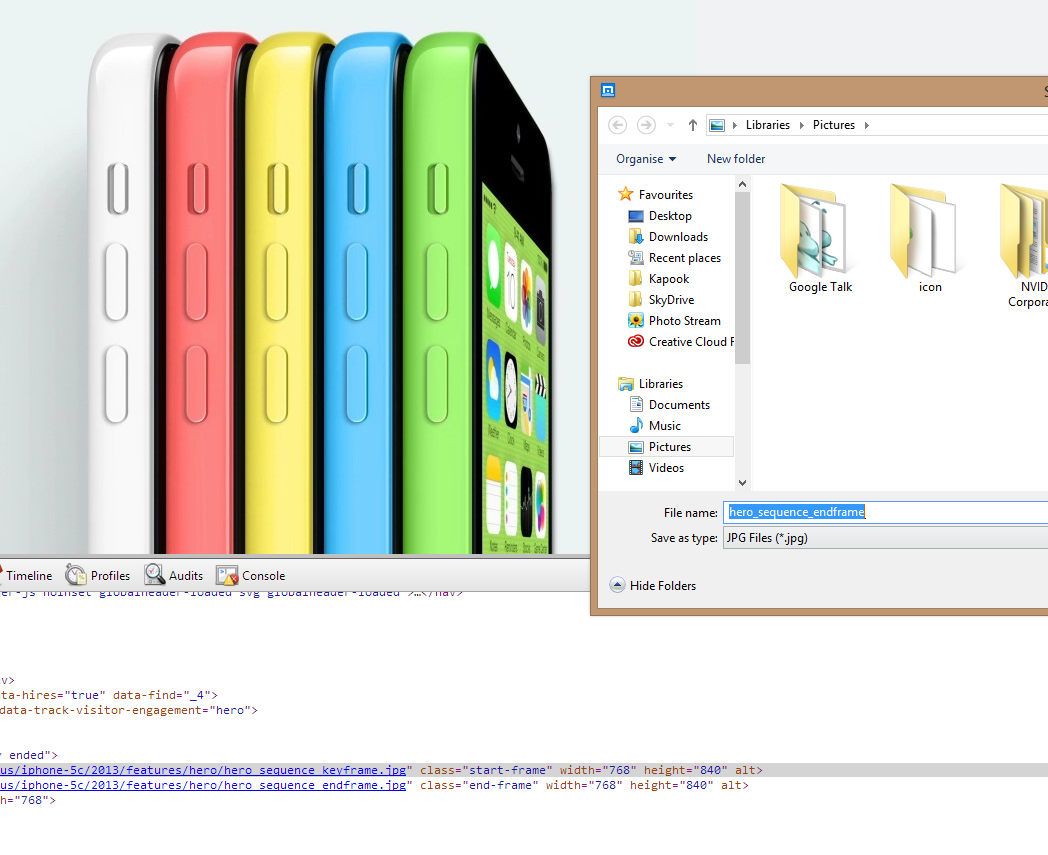The image size is (1048, 855).
Task: Click the Pictures breadcrumb in address bar
Action: coord(833,125)
